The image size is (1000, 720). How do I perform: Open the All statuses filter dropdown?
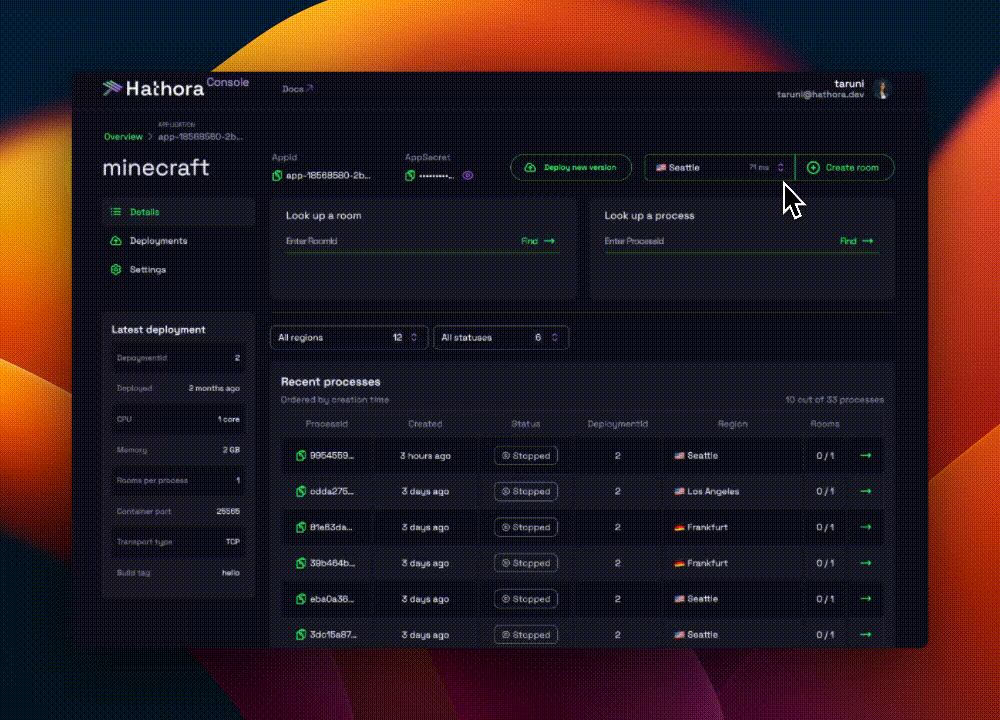point(501,337)
